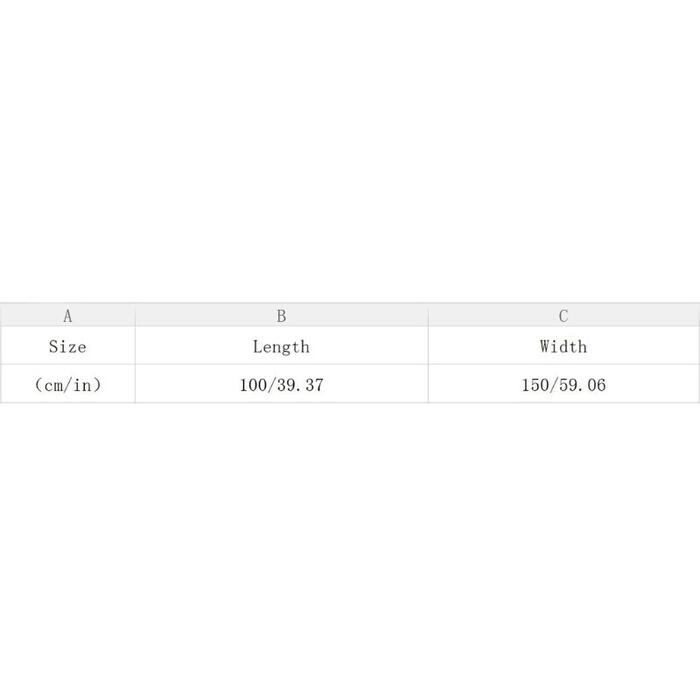
Task: Click blank area below the table
Action: (x=350, y=550)
